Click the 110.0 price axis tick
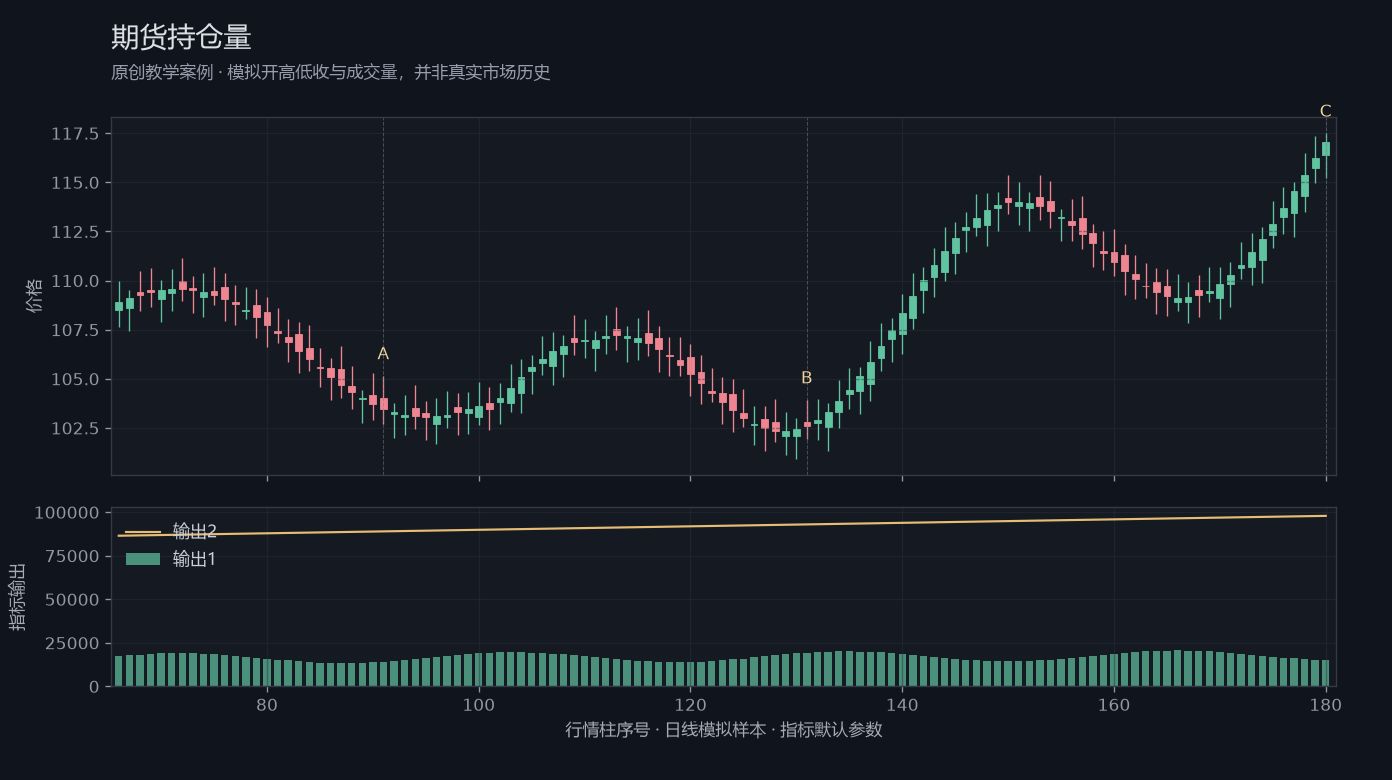Image resolution: width=1392 pixels, height=780 pixels. point(75,281)
